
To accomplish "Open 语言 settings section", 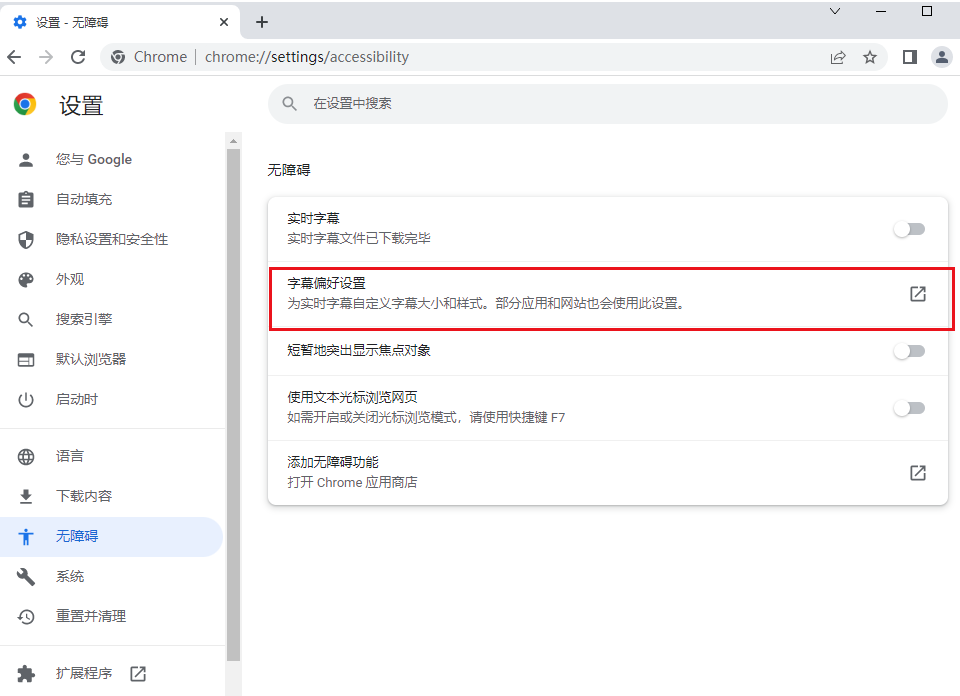I will [111, 457].
